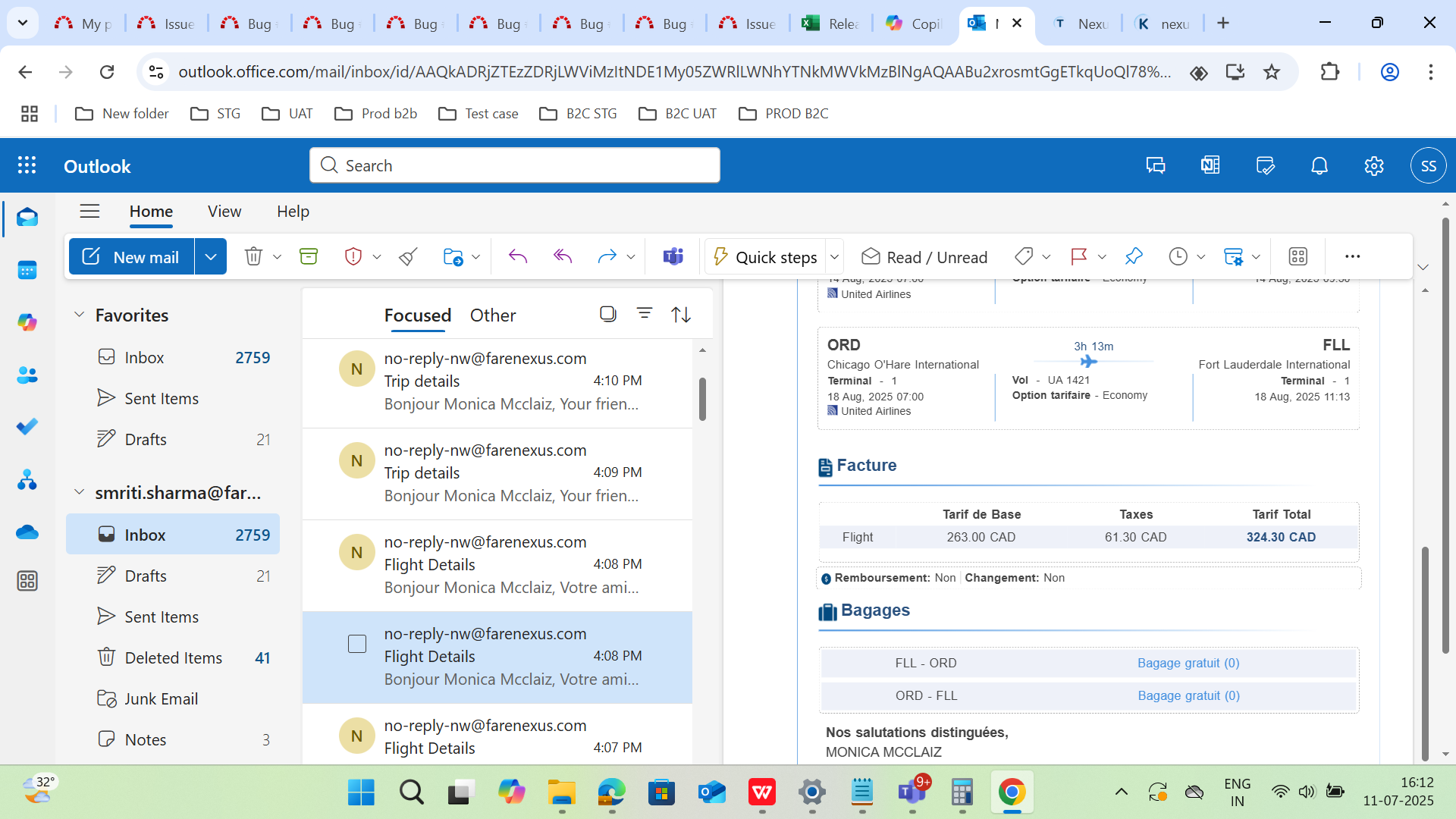
Task: Open the To Do checkmark app
Action: 27,427
